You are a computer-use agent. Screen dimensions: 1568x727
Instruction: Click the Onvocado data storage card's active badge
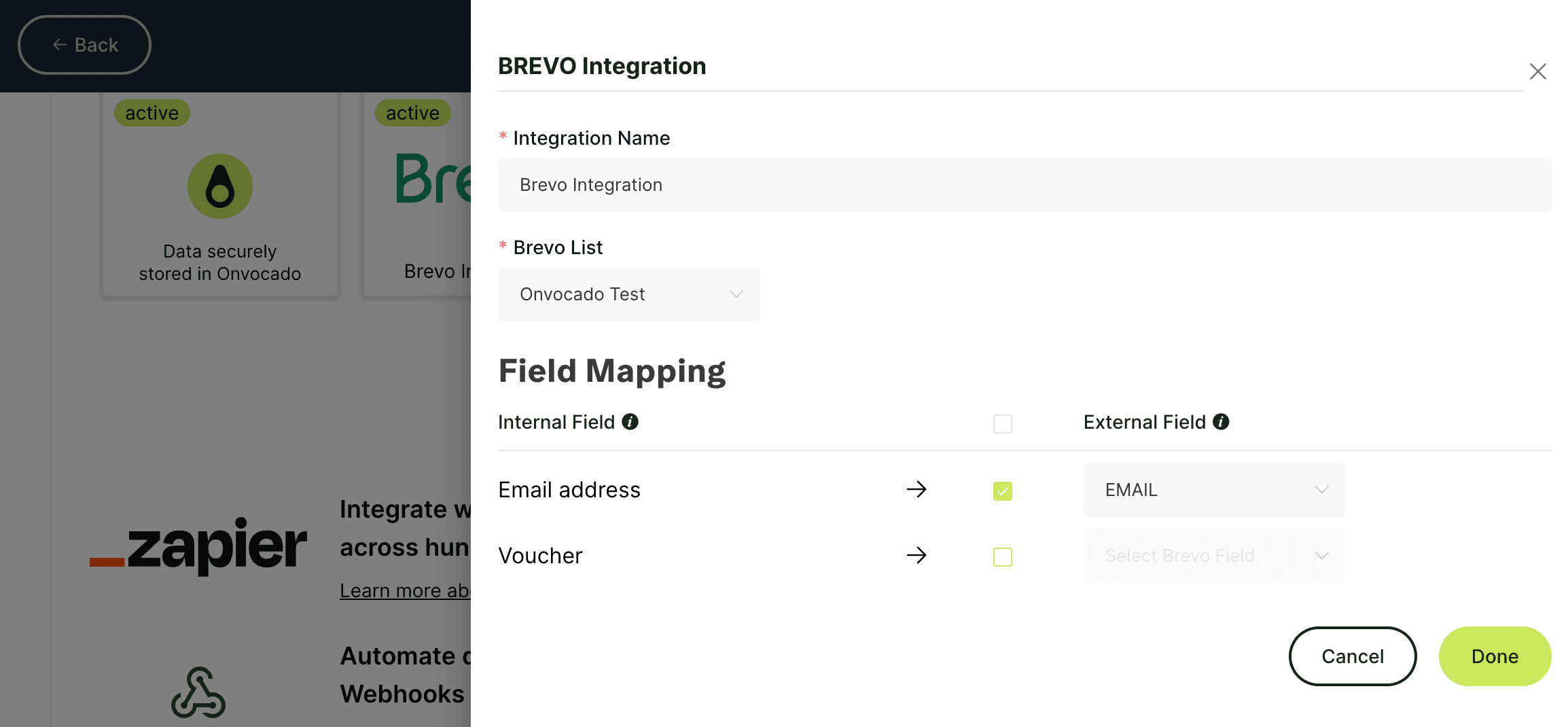[152, 113]
